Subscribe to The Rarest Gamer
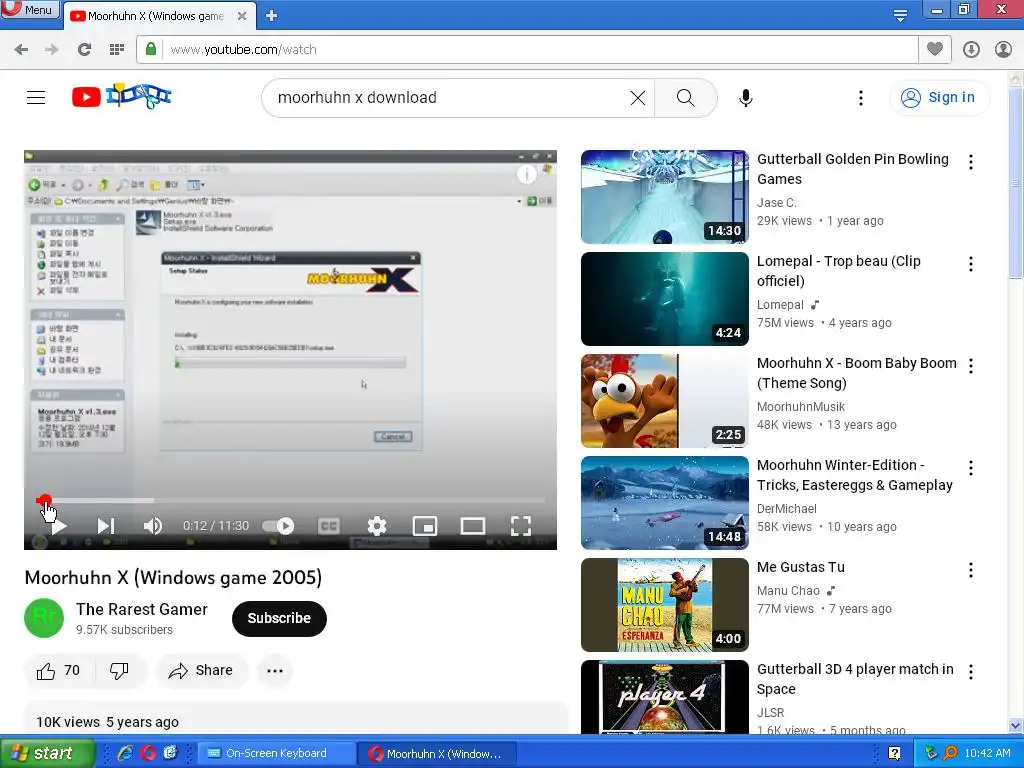This screenshot has width=1024, height=768. pos(279,618)
